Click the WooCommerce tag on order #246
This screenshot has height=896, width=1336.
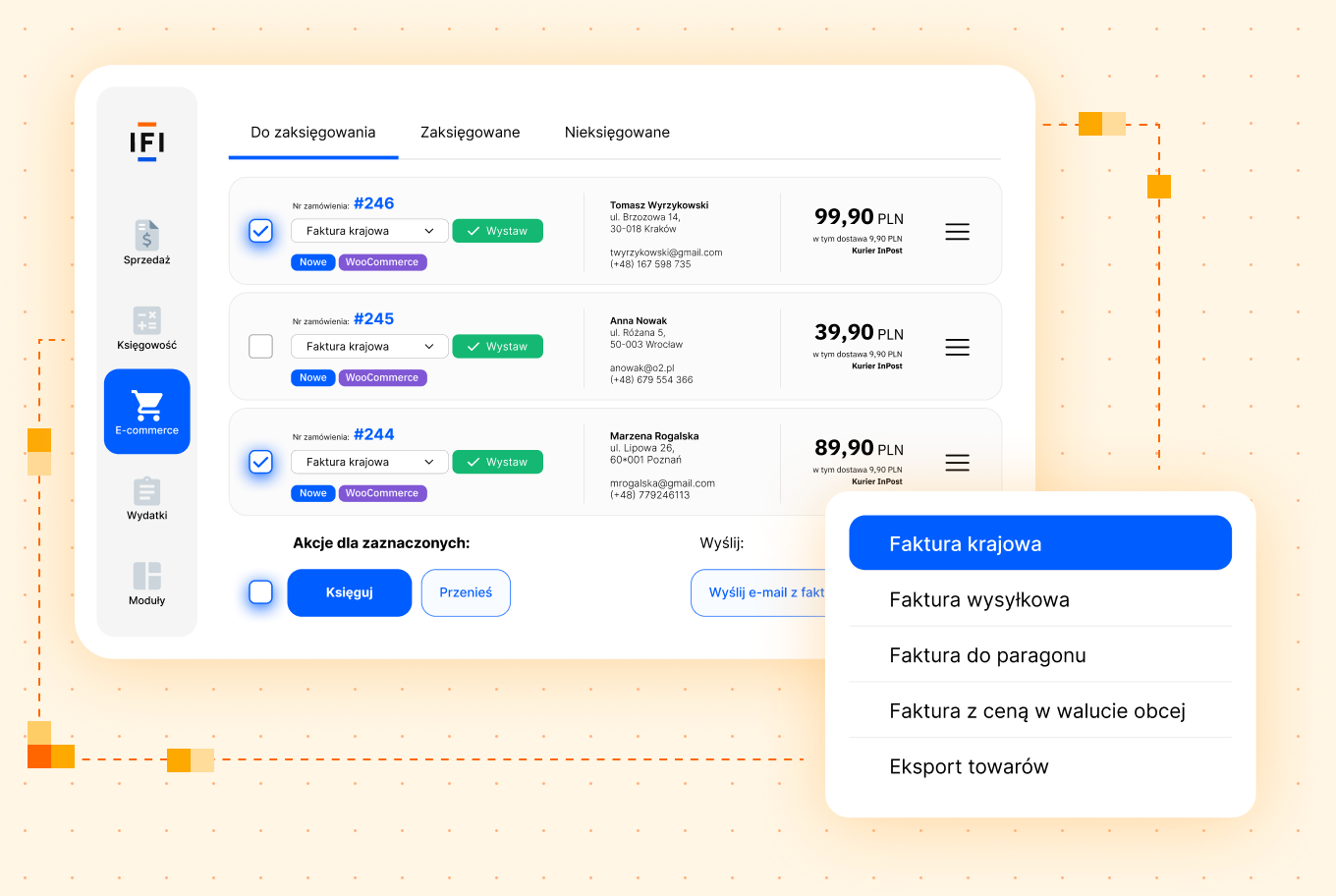[x=382, y=262]
